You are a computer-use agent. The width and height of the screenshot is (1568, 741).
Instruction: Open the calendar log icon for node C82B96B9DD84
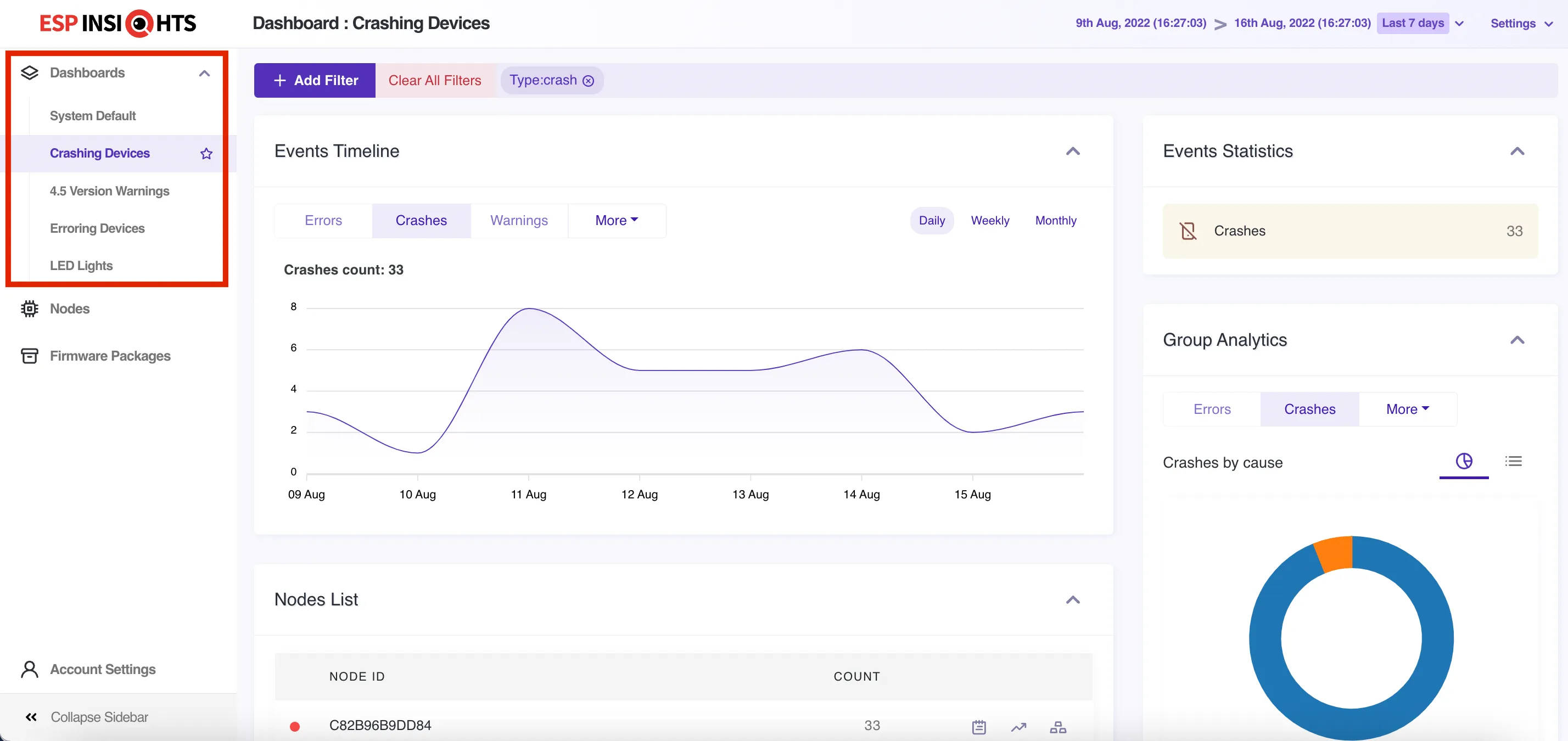click(978, 726)
